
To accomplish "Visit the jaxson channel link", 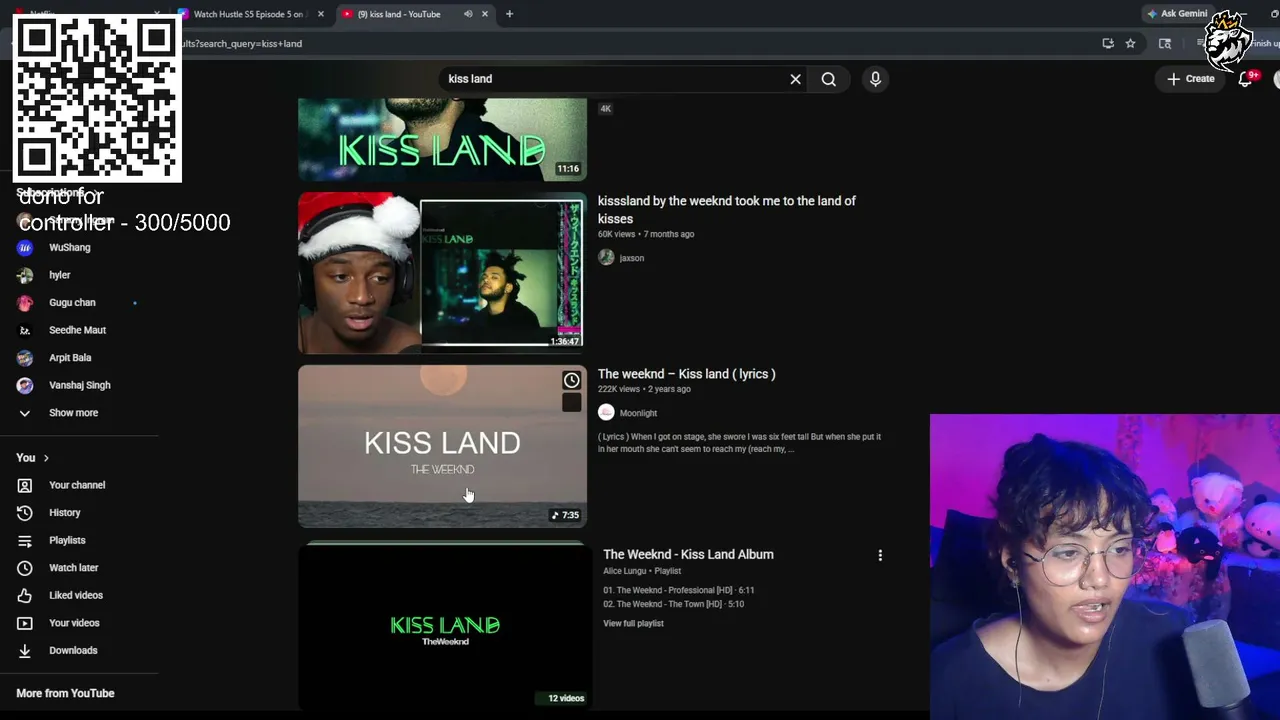I will click(x=632, y=258).
